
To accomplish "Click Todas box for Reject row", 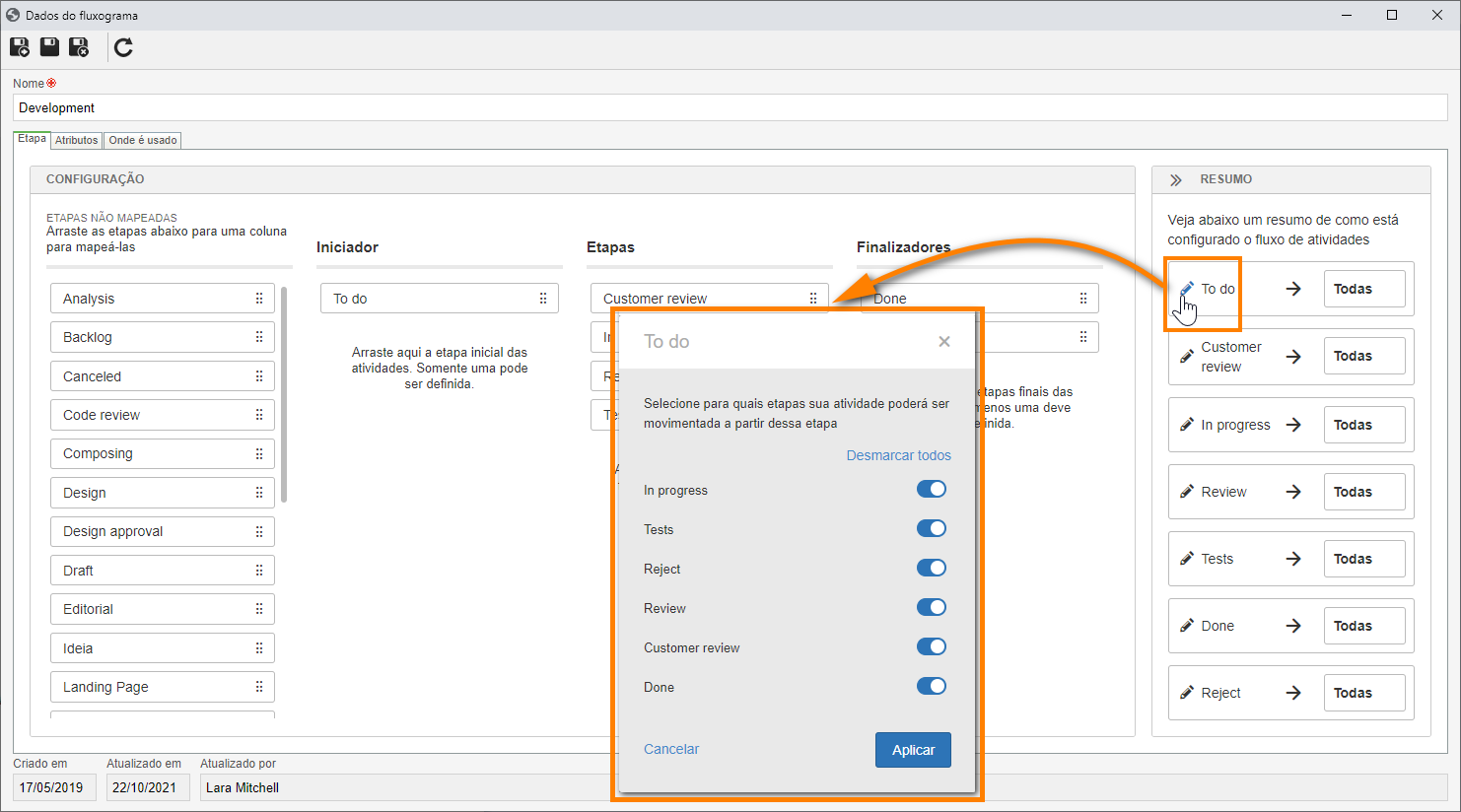I will tap(1364, 693).
